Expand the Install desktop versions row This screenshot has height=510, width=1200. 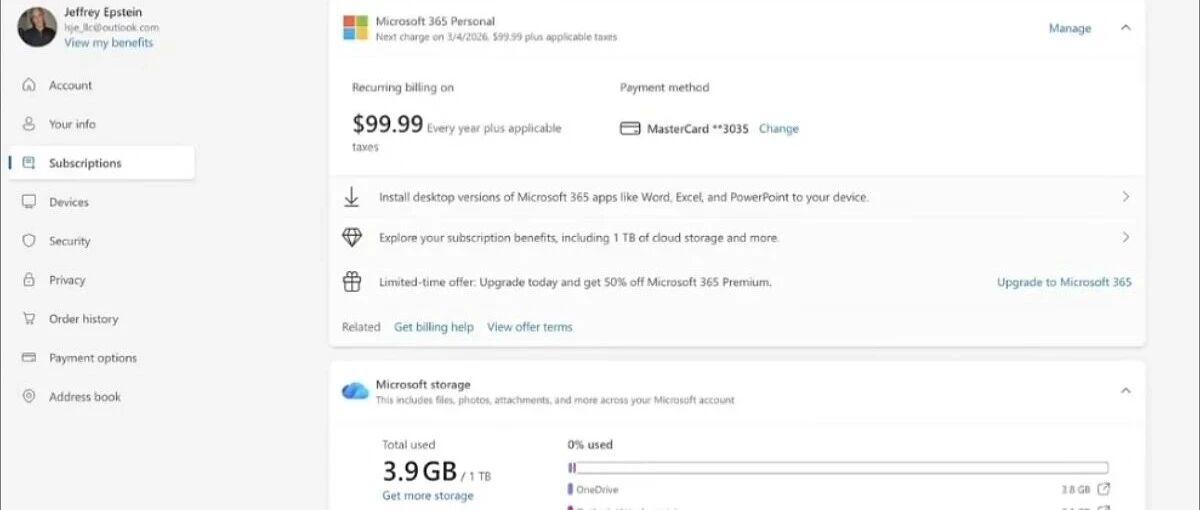(737, 197)
